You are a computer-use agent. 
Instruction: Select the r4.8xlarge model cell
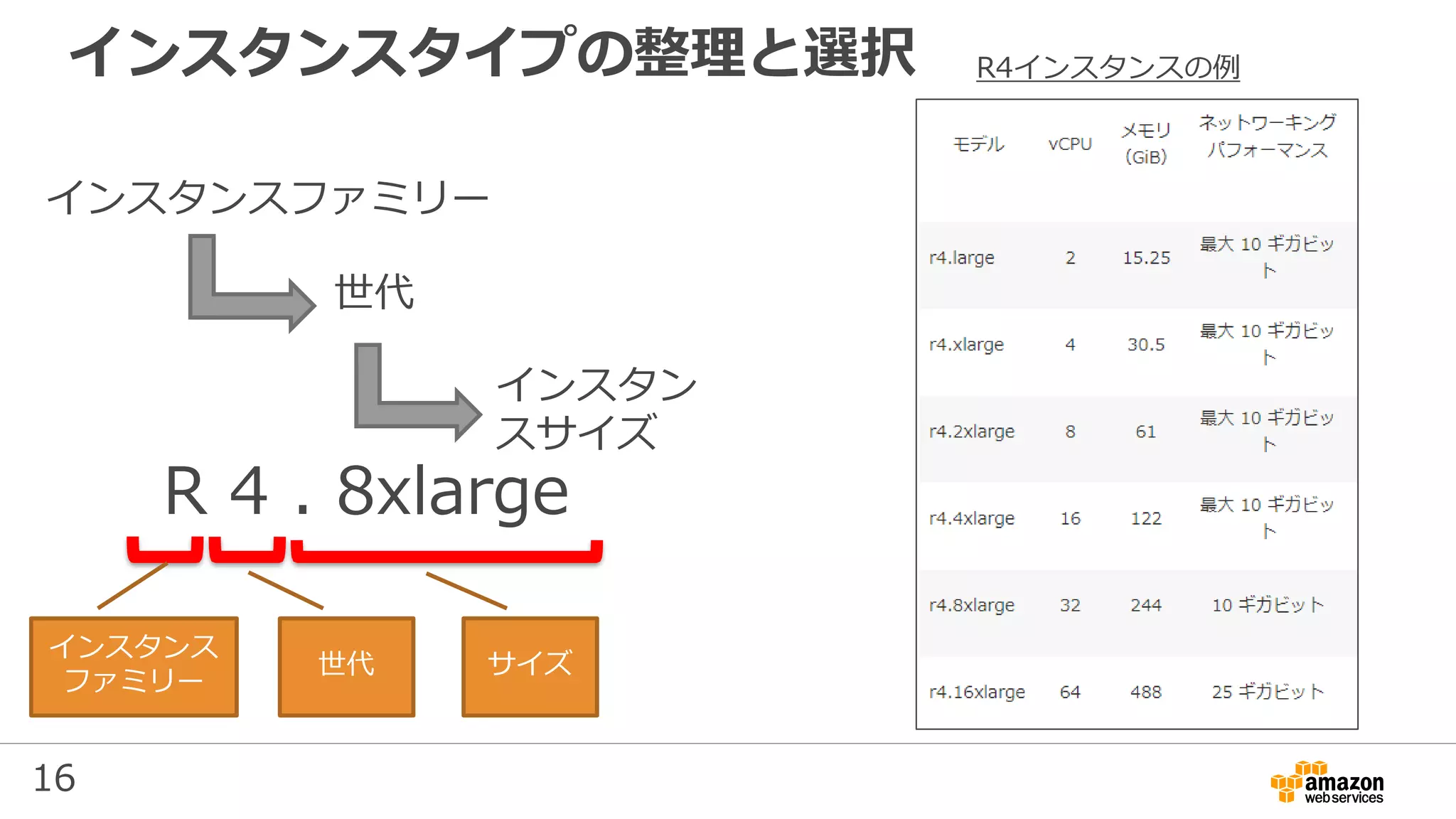coord(971,605)
